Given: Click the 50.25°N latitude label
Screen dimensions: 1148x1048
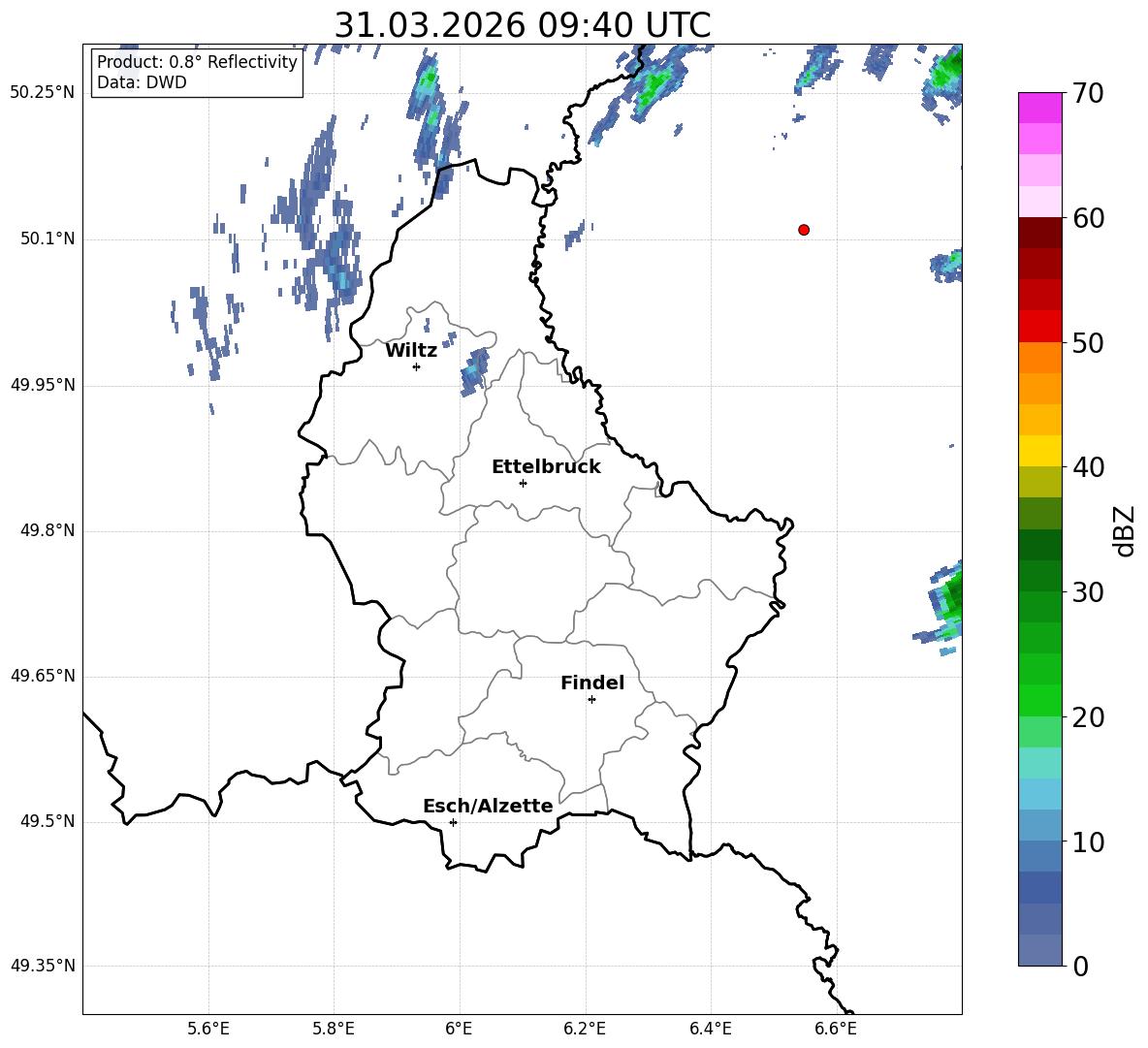Looking at the screenshot, I should coord(43,93).
